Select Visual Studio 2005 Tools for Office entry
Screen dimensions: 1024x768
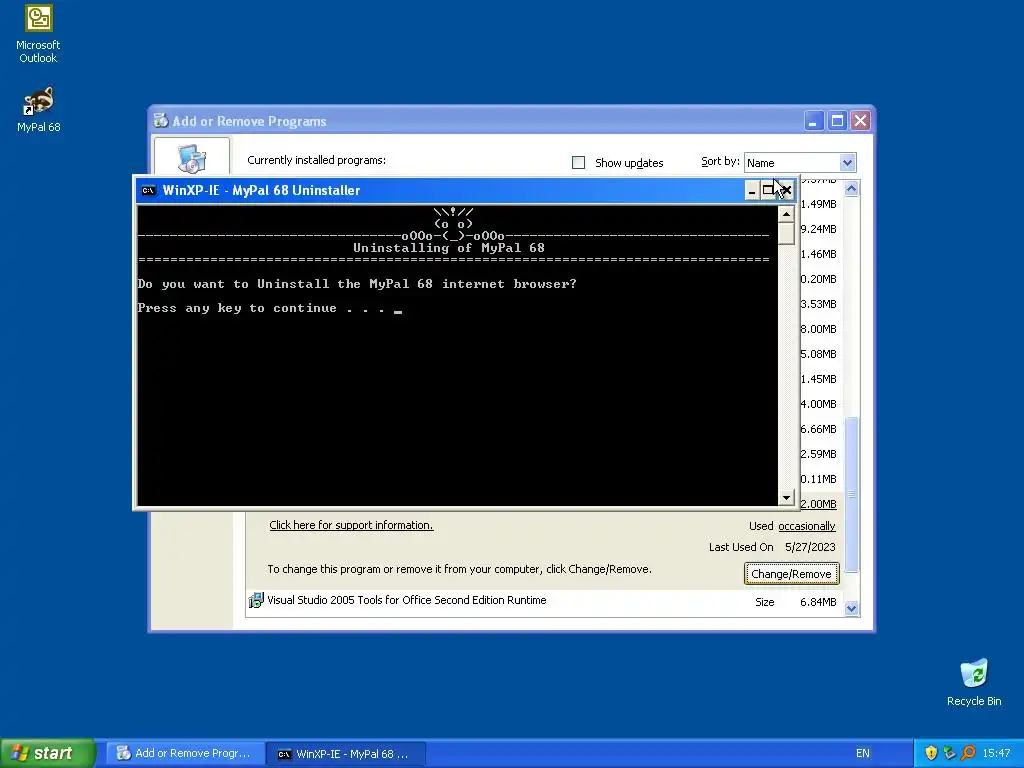[544, 601]
